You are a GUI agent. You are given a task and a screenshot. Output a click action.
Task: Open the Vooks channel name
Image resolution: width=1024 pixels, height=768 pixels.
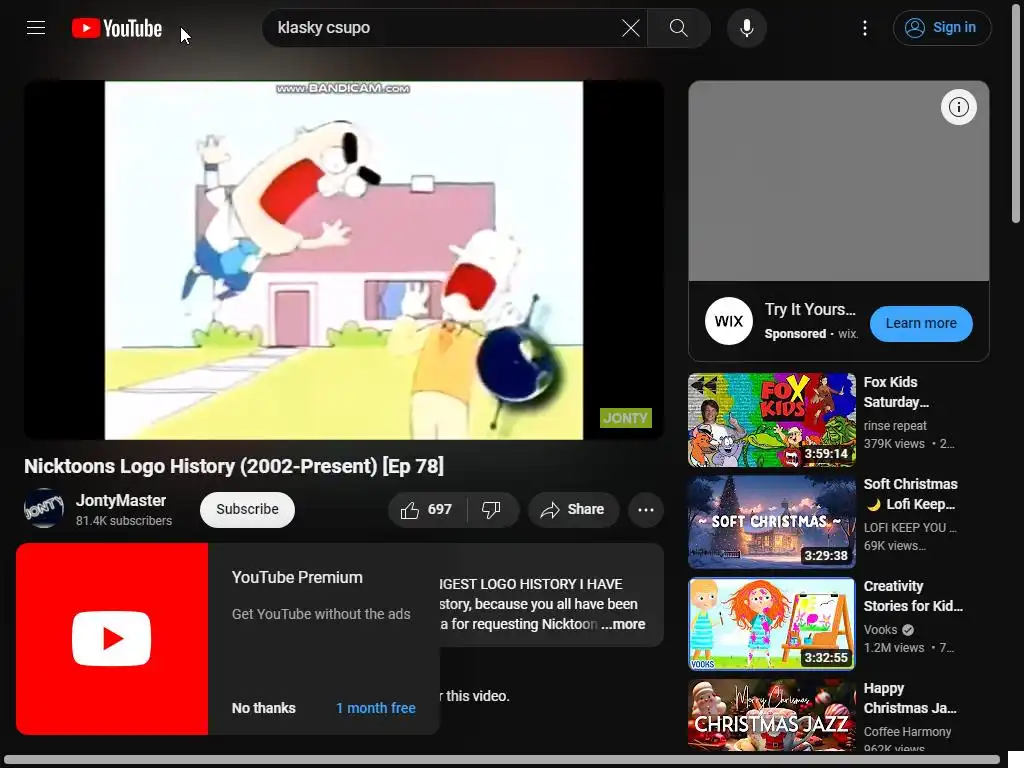(x=880, y=630)
